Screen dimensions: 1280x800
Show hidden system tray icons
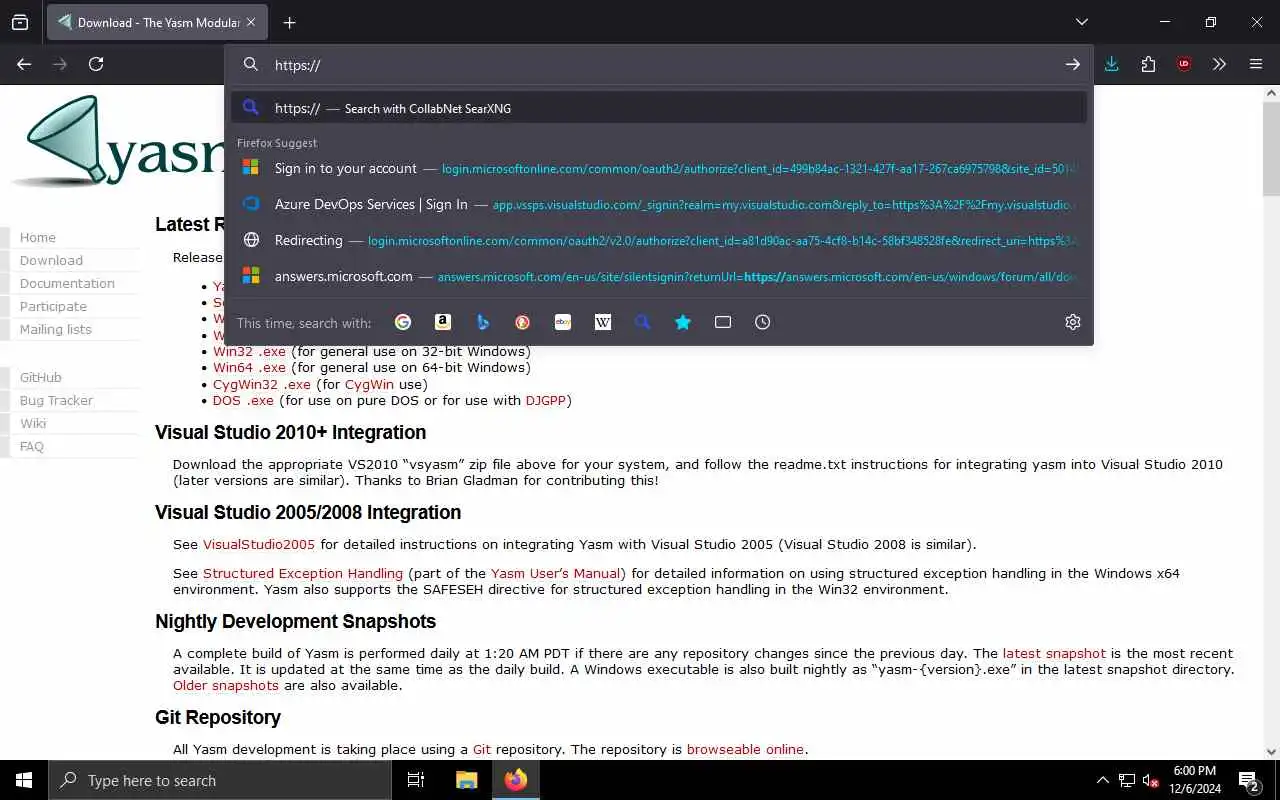pos(1103,780)
